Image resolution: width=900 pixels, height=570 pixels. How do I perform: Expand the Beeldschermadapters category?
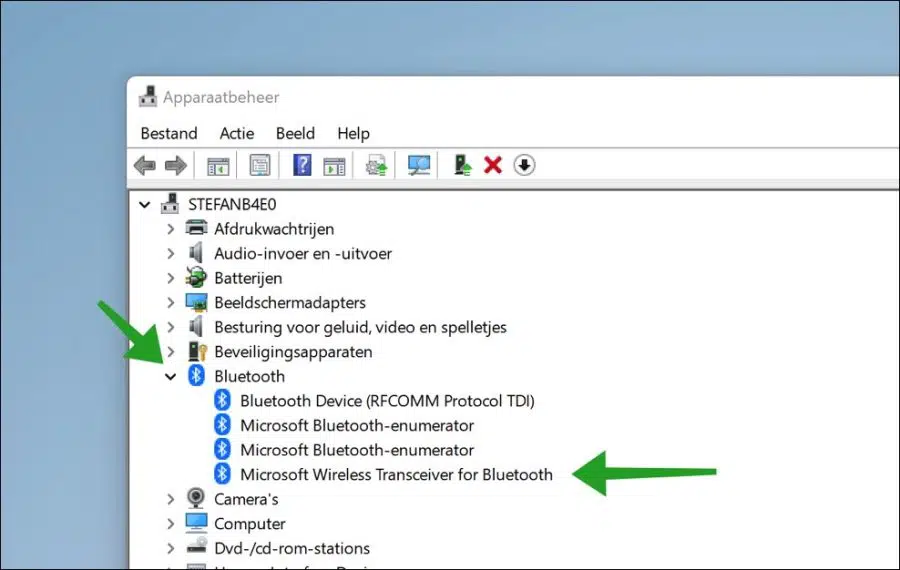(170, 303)
